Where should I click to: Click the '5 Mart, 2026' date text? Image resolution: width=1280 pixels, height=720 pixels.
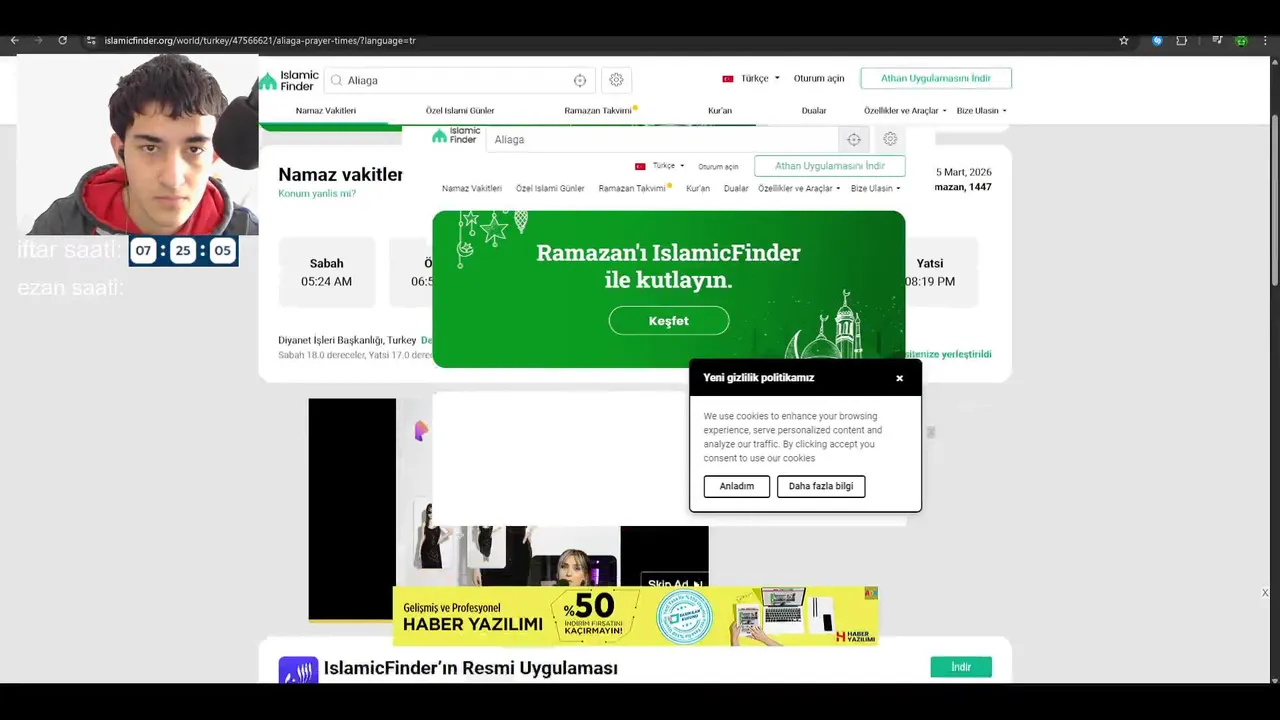coord(964,172)
